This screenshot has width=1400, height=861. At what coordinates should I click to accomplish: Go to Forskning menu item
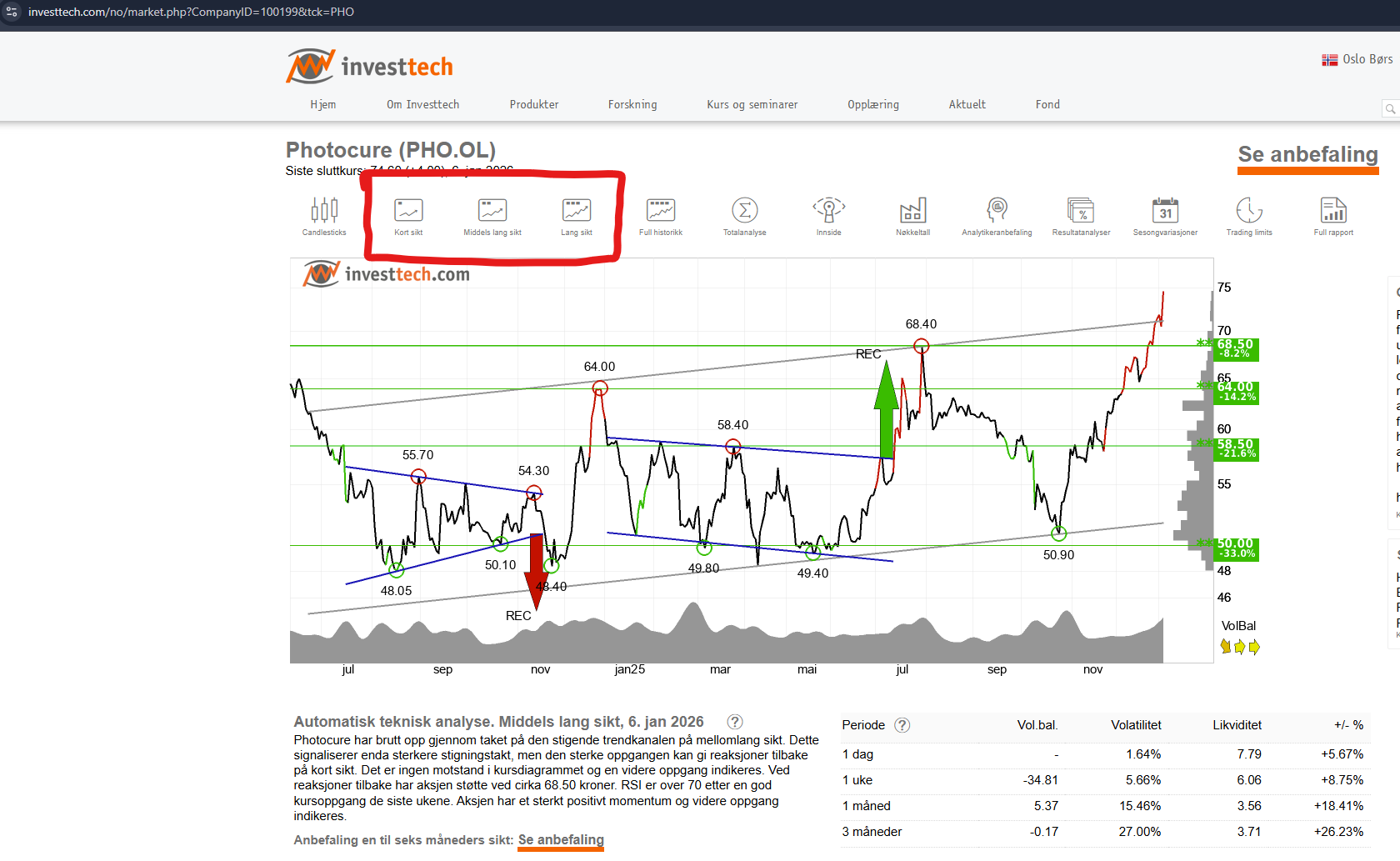(x=632, y=105)
